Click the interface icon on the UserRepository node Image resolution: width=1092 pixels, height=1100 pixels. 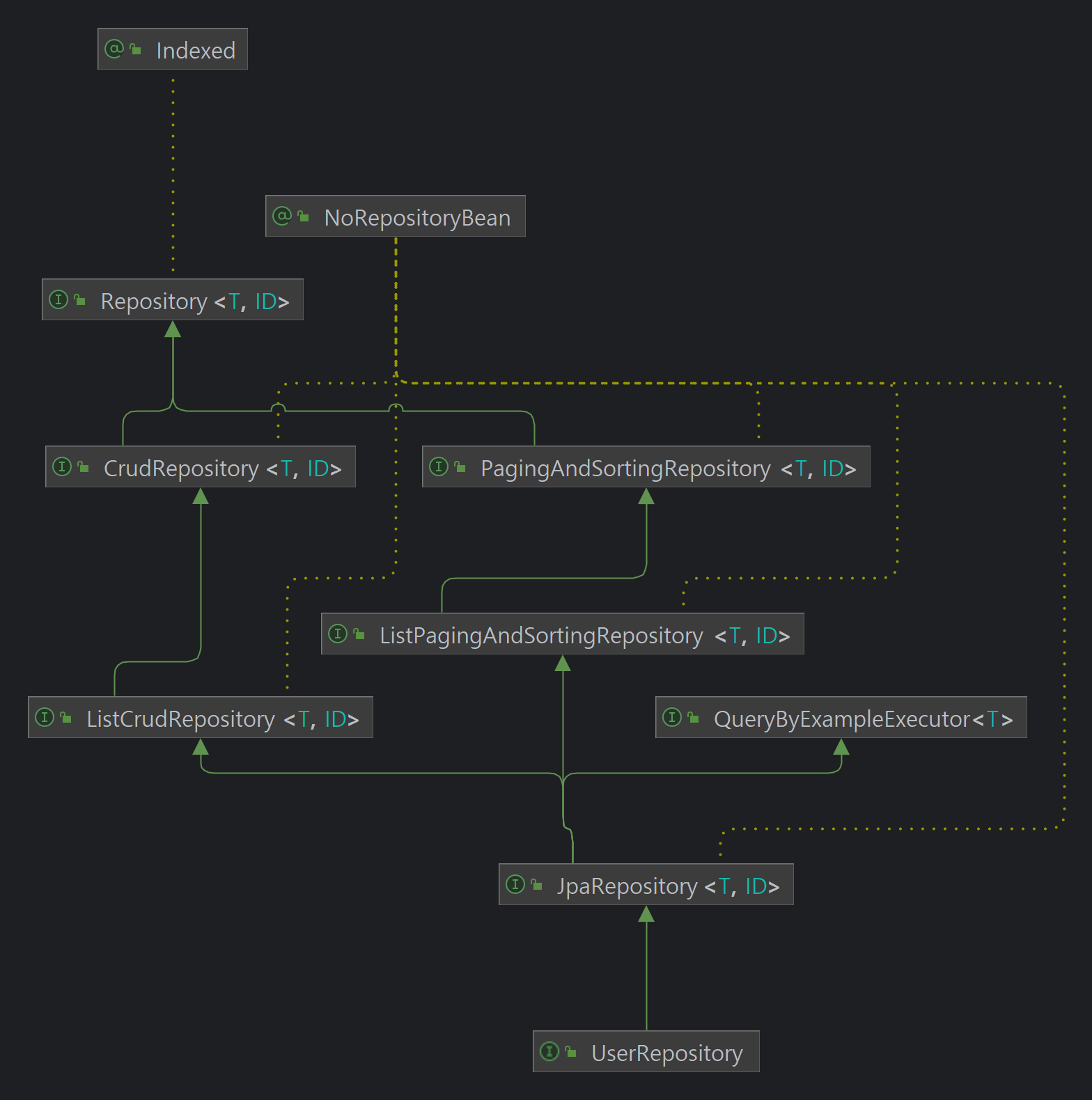549,1051
